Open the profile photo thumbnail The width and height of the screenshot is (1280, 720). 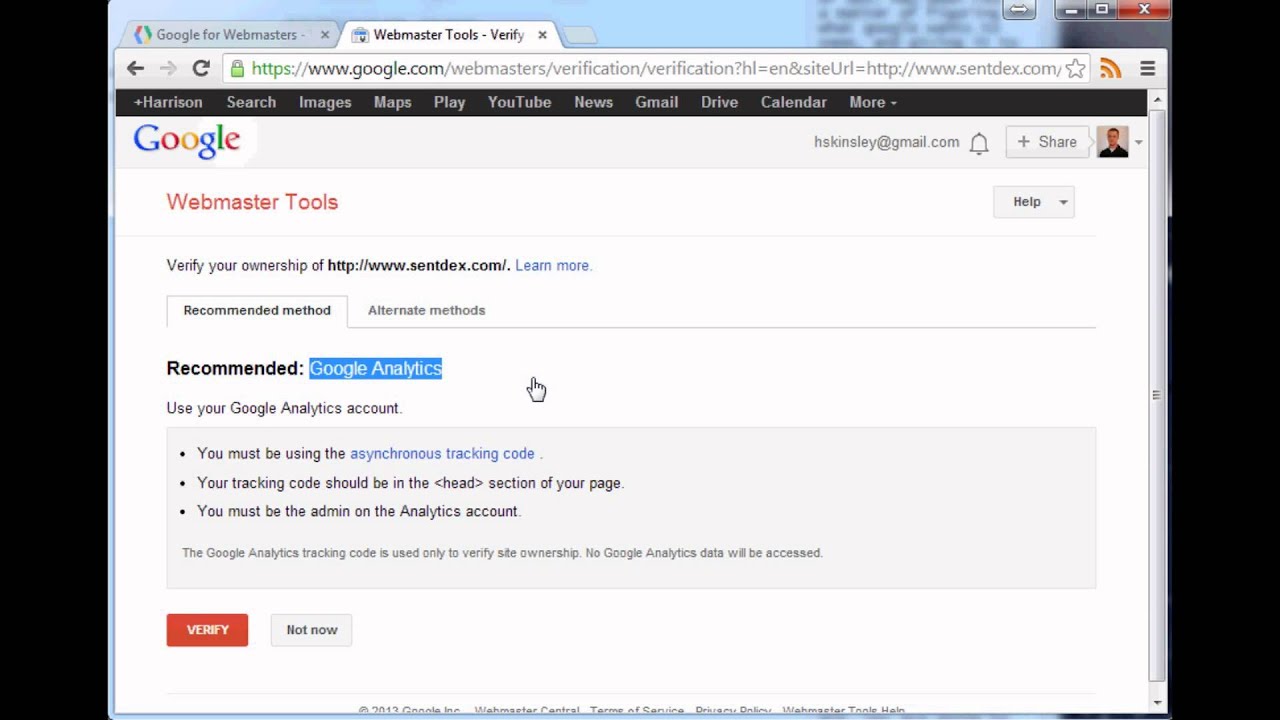(1112, 142)
